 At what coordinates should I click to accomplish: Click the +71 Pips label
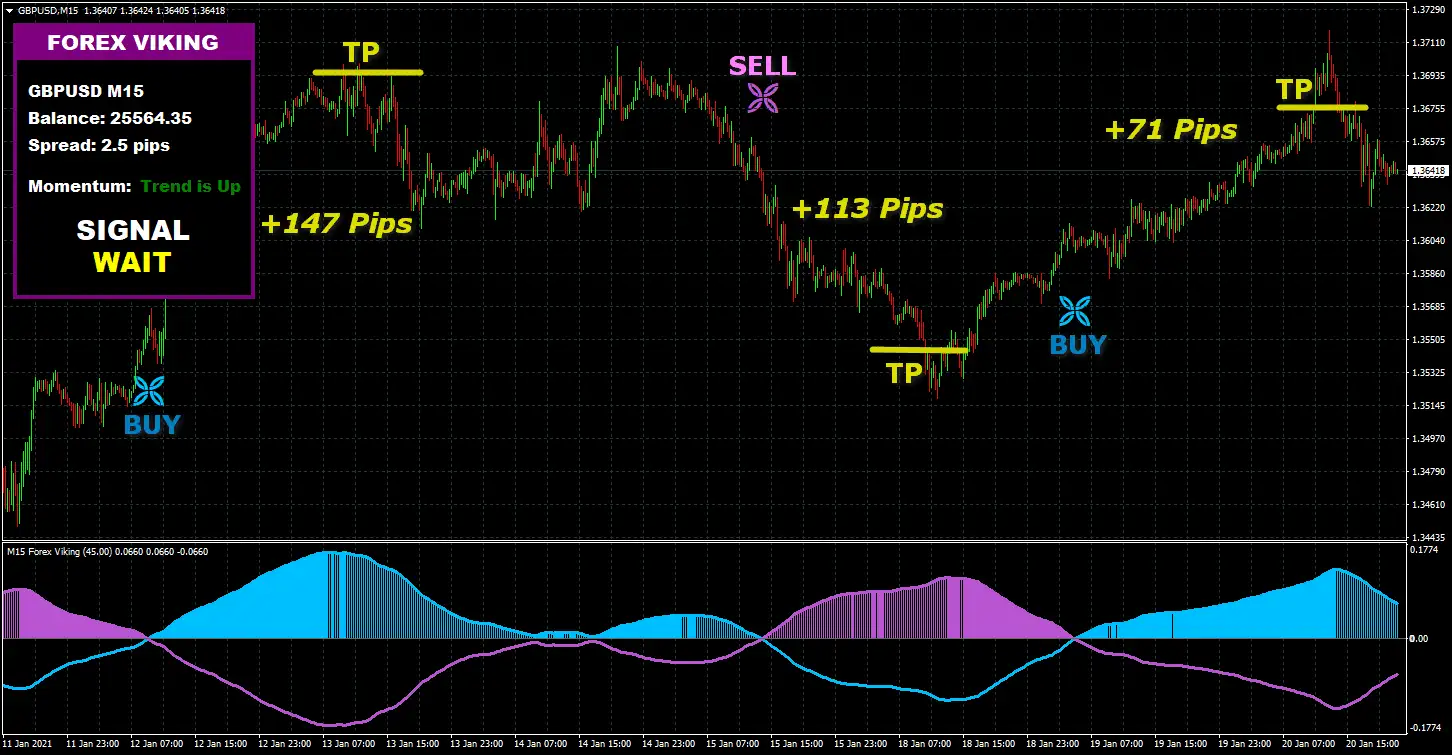1171,129
